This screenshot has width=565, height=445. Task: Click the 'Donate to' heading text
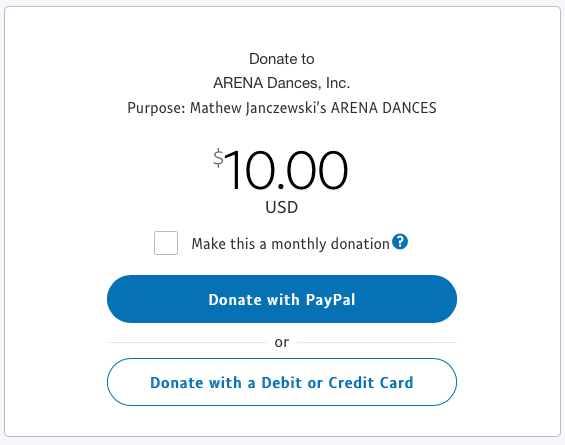point(282,59)
